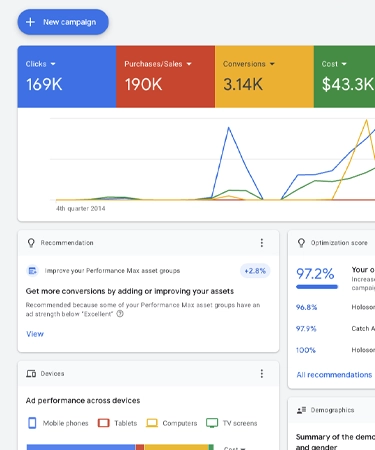This screenshot has width=375, height=450.
Task: Click the Demographics card header icon
Action: pos(301,410)
